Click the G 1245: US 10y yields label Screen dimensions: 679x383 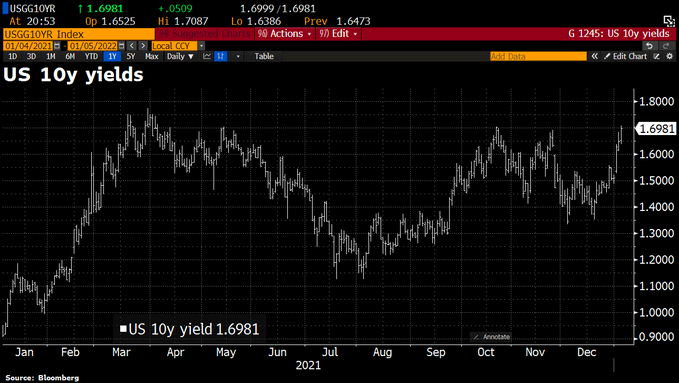(618, 34)
